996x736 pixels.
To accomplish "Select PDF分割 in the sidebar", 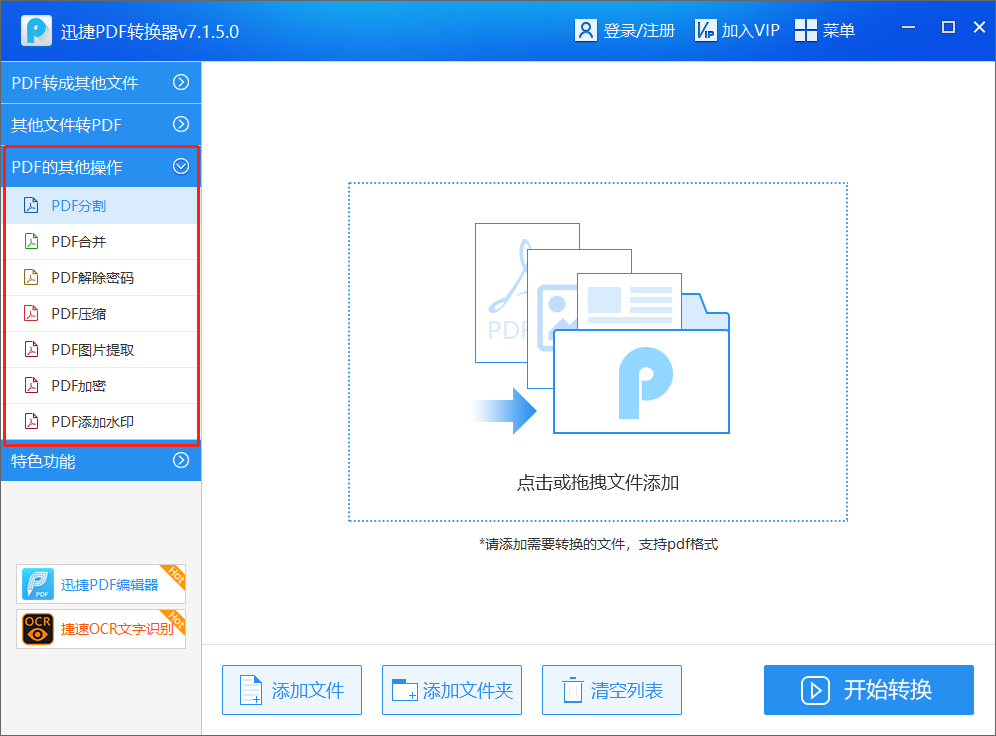I will coord(101,206).
